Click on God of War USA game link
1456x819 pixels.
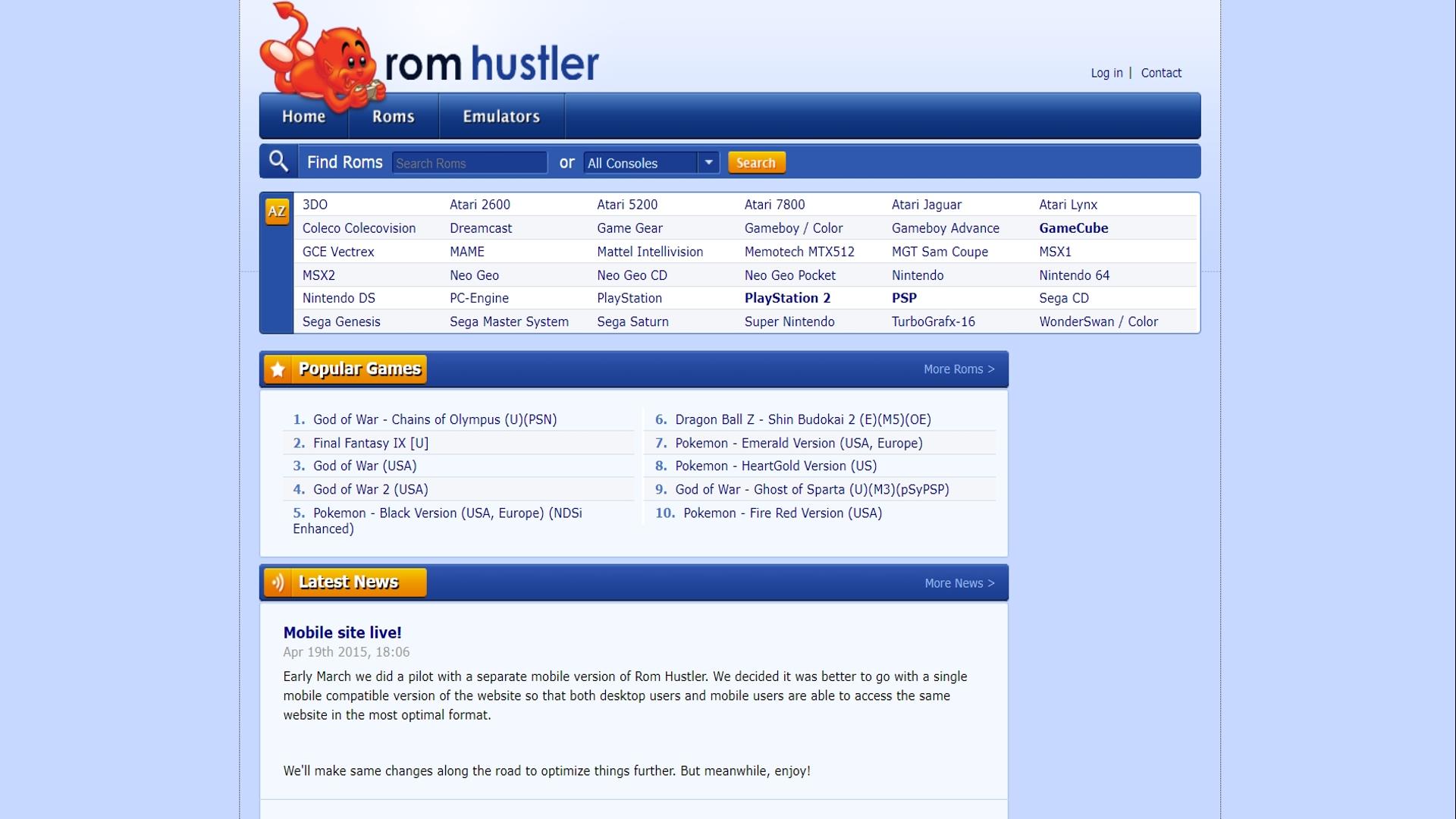(x=365, y=465)
